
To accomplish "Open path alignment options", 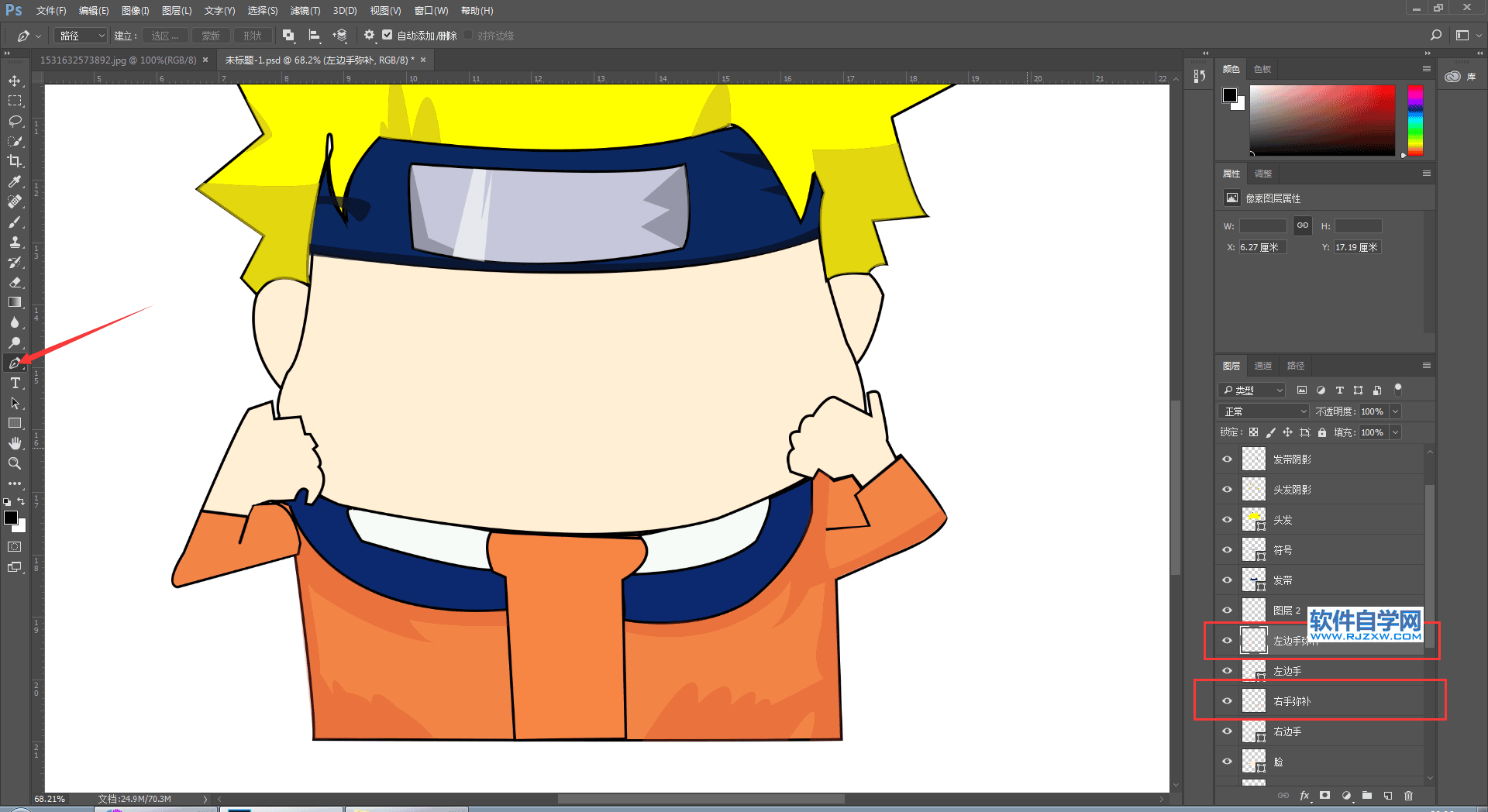I will [x=314, y=35].
